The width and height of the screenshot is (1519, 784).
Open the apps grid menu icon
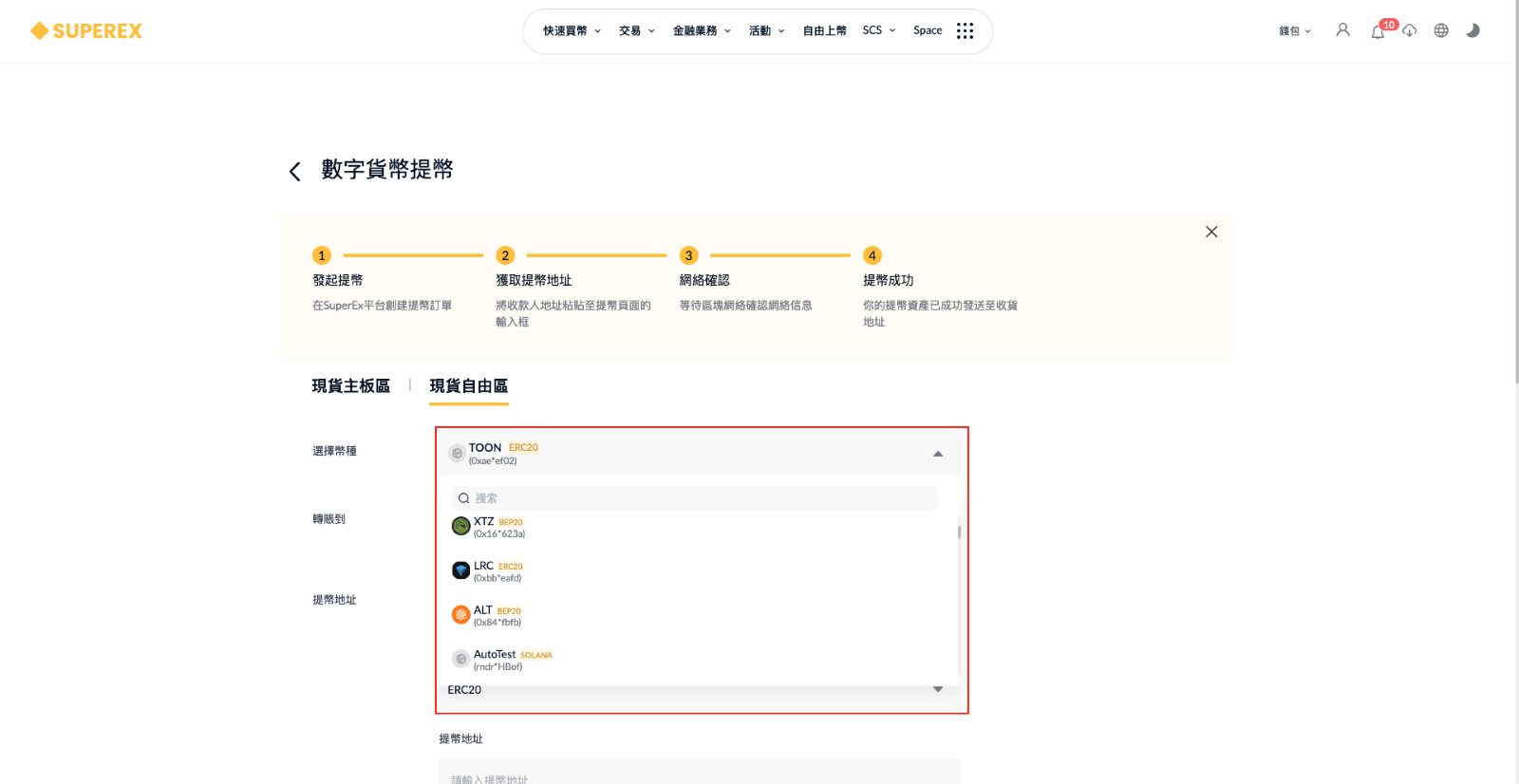[965, 31]
